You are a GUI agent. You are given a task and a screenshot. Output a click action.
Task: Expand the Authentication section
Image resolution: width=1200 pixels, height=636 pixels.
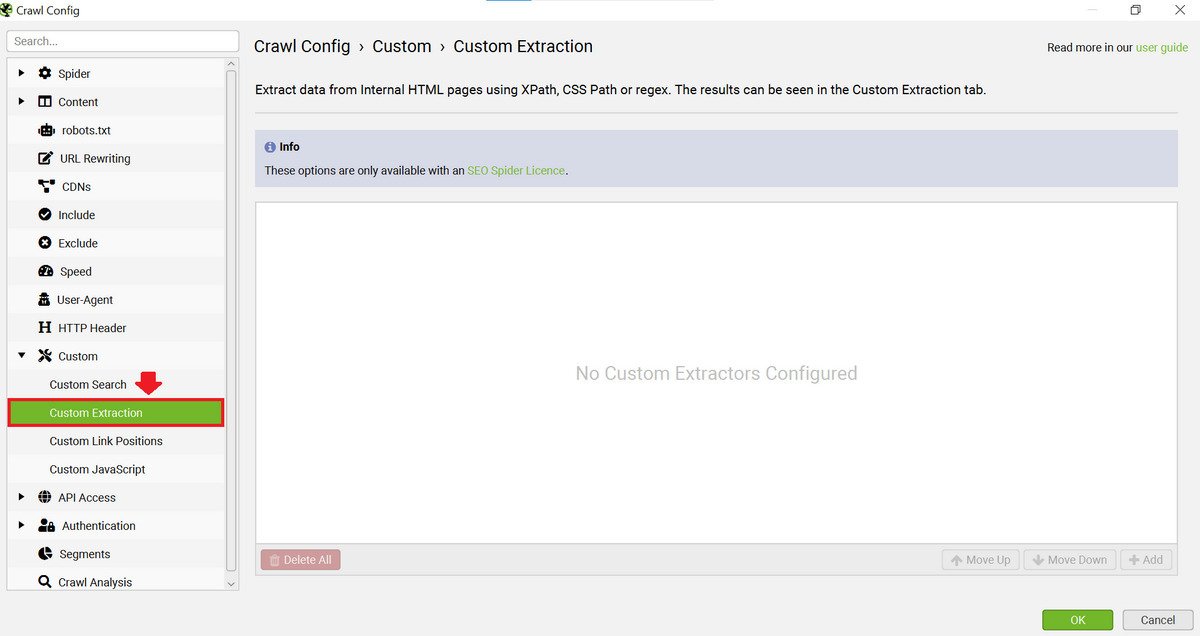pyautogui.click(x=20, y=525)
